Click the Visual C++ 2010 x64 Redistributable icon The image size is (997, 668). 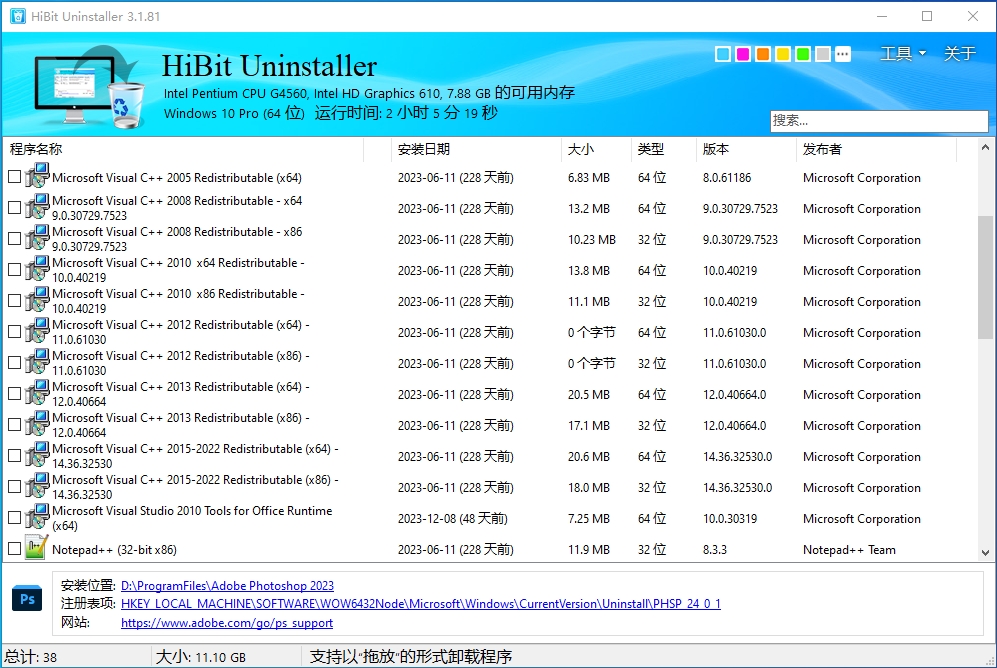tap(37, 269)
